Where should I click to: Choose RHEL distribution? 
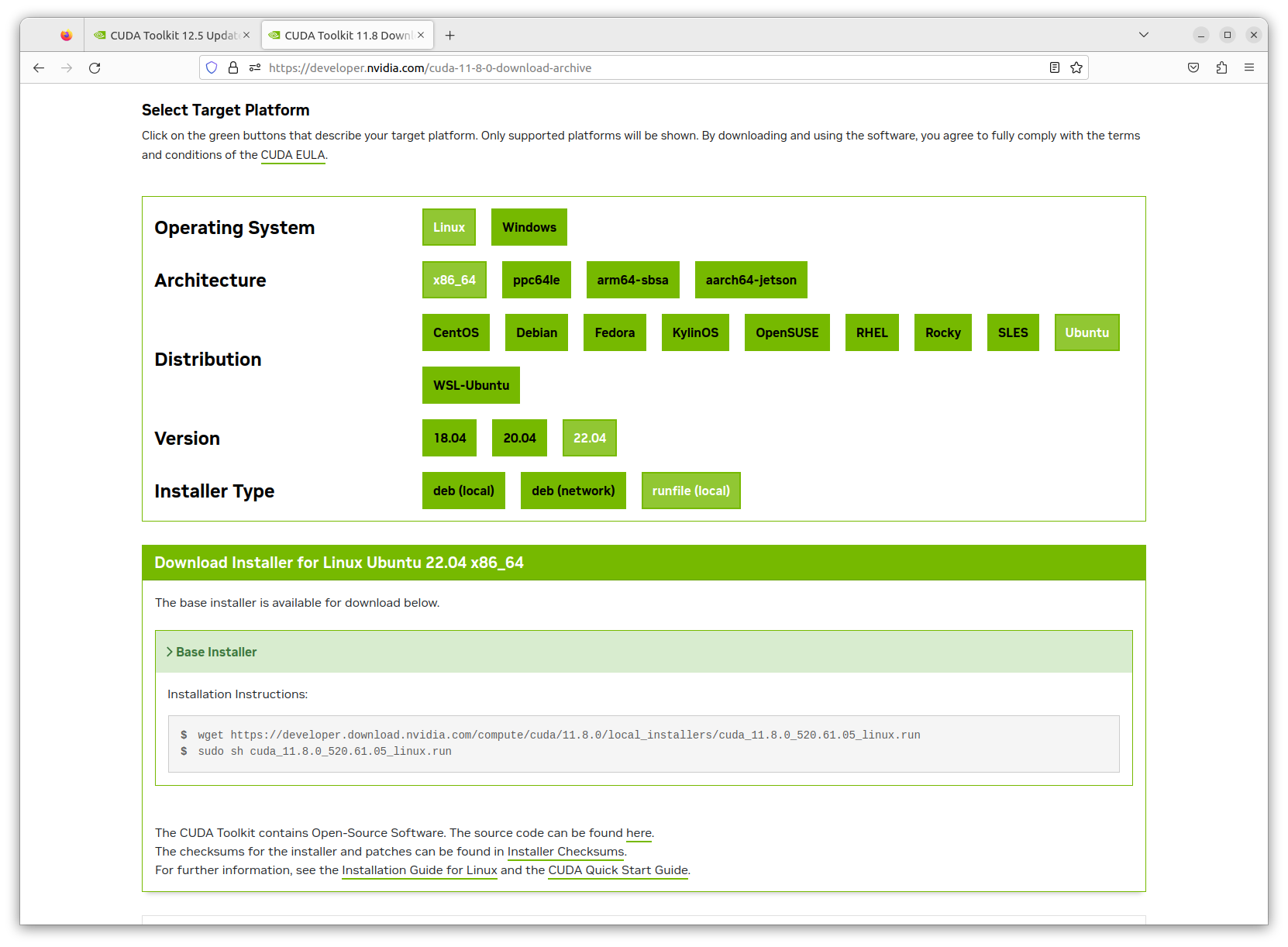[x=872, y=332]
